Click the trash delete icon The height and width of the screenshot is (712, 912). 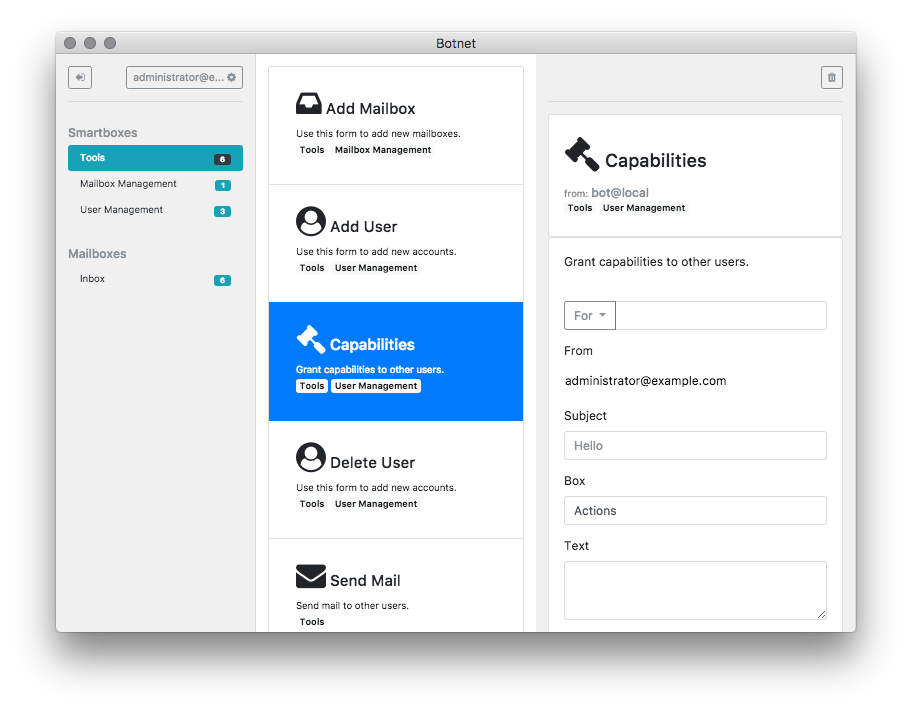831,77
